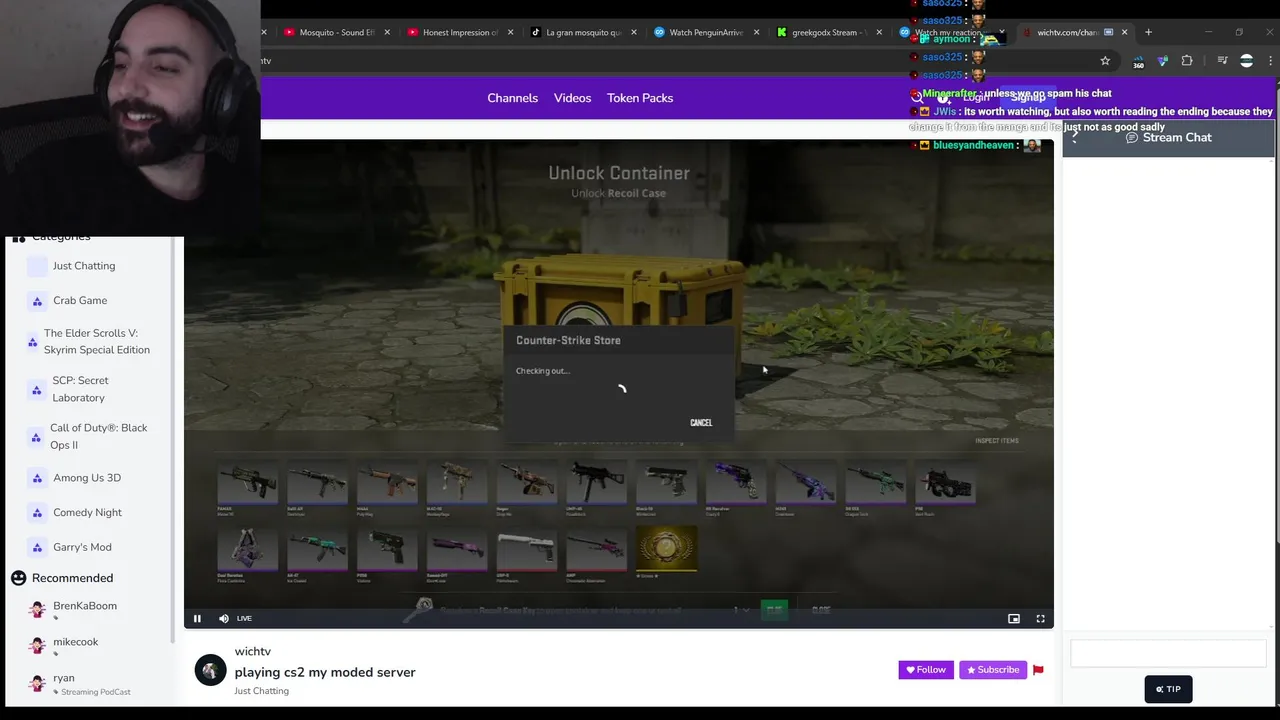
Task: Click the Crab Game category icon
Action: (x=37, y=300)
